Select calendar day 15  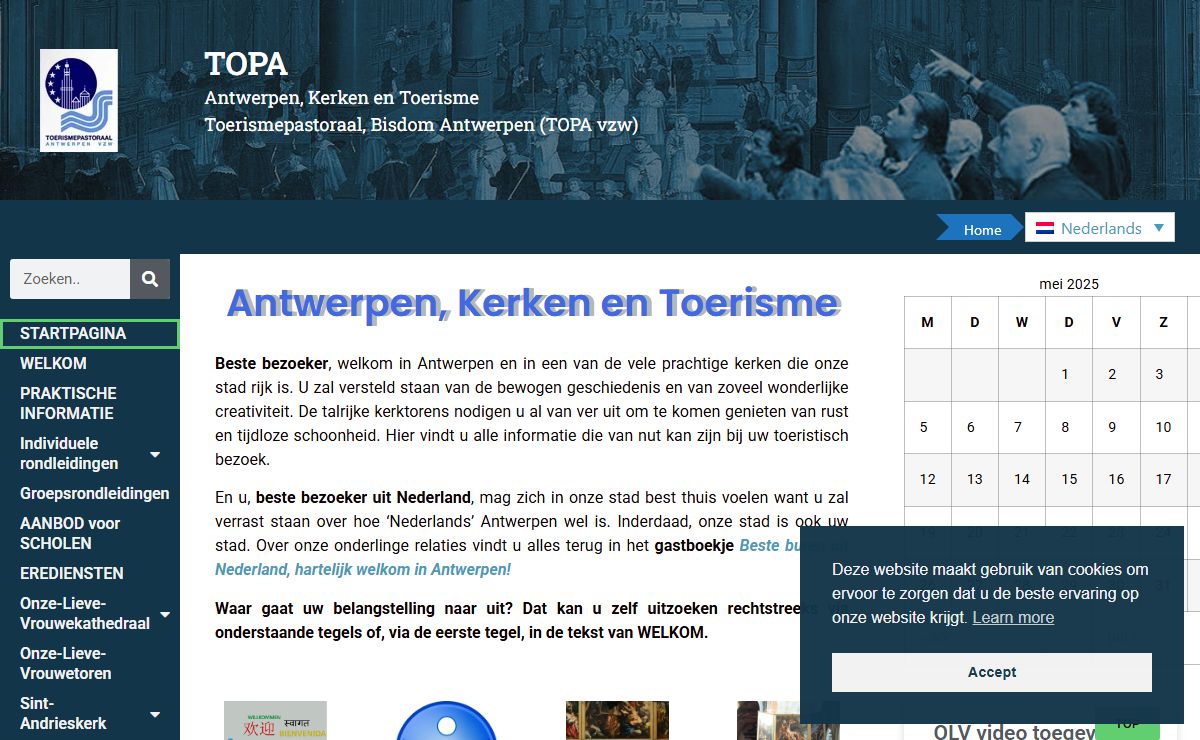pyautogui.click(x=1069, y=479)
